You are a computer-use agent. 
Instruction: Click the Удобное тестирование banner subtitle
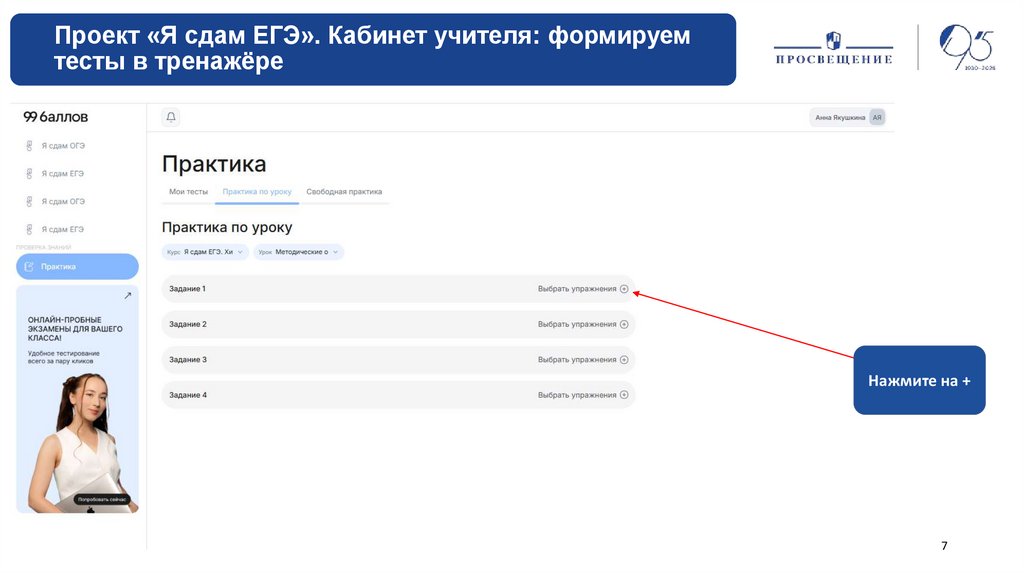coord(63,357)
